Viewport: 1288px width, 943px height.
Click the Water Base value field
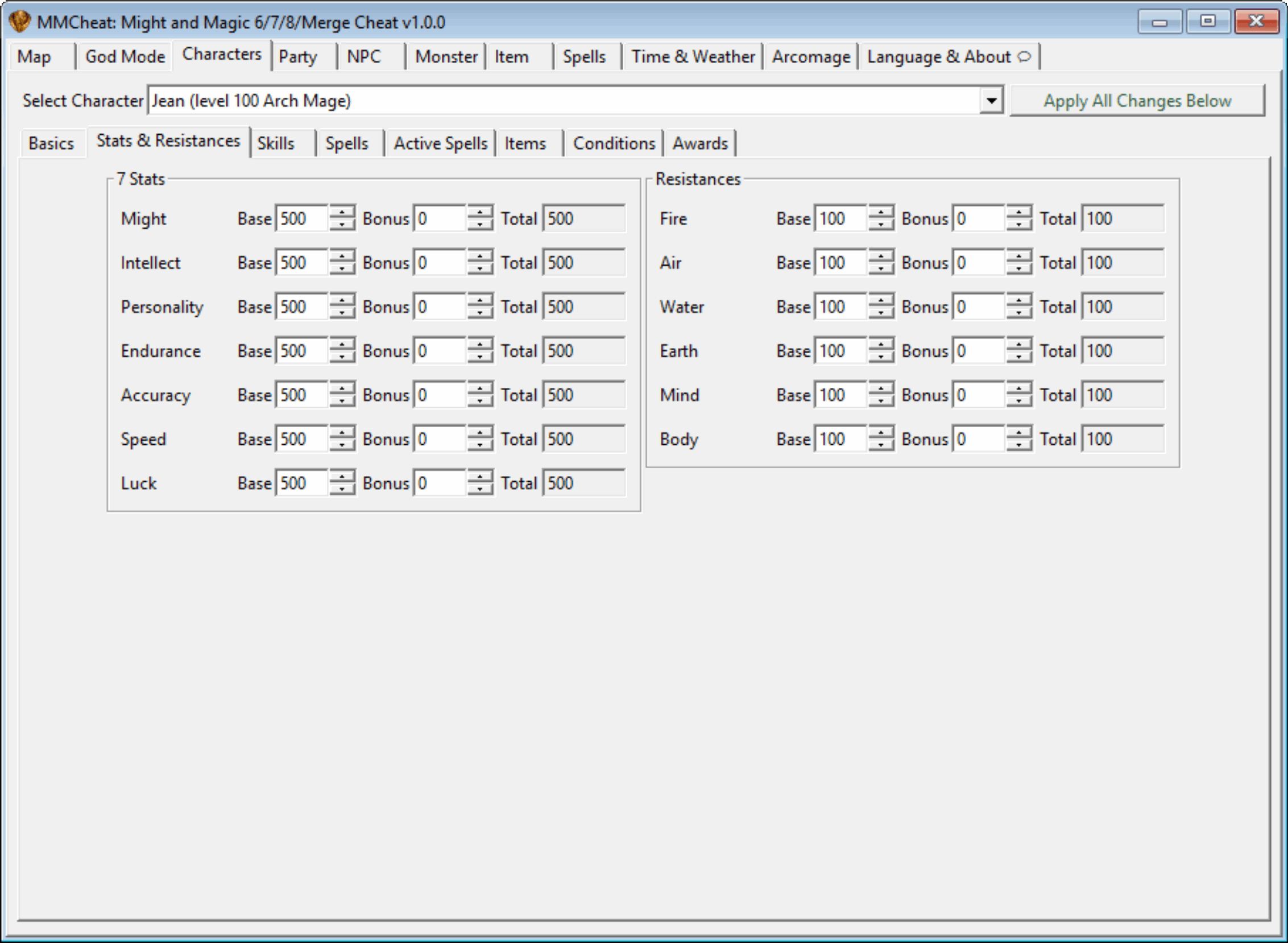(x=841, y=307)
